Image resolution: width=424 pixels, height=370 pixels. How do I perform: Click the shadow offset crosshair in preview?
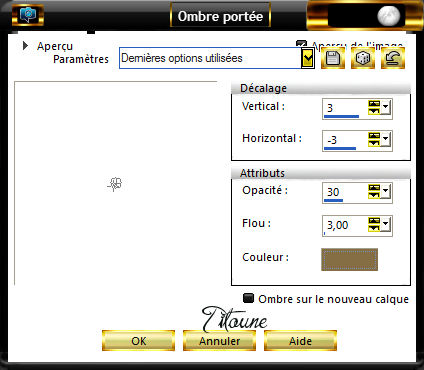pyautogui.click(x=115, y=184)
